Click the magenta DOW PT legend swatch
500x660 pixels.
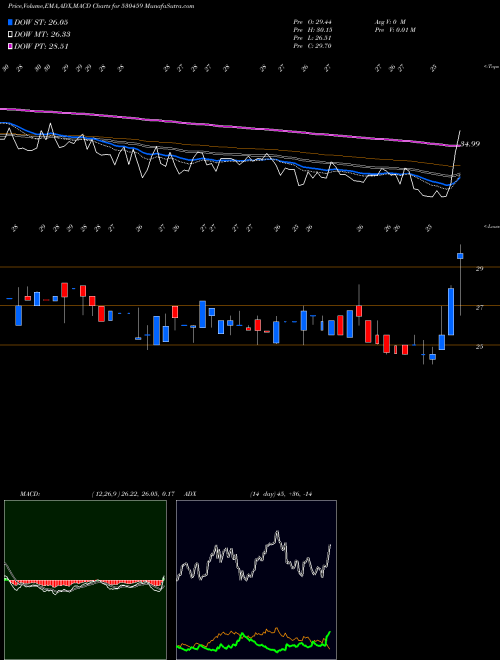11,46
